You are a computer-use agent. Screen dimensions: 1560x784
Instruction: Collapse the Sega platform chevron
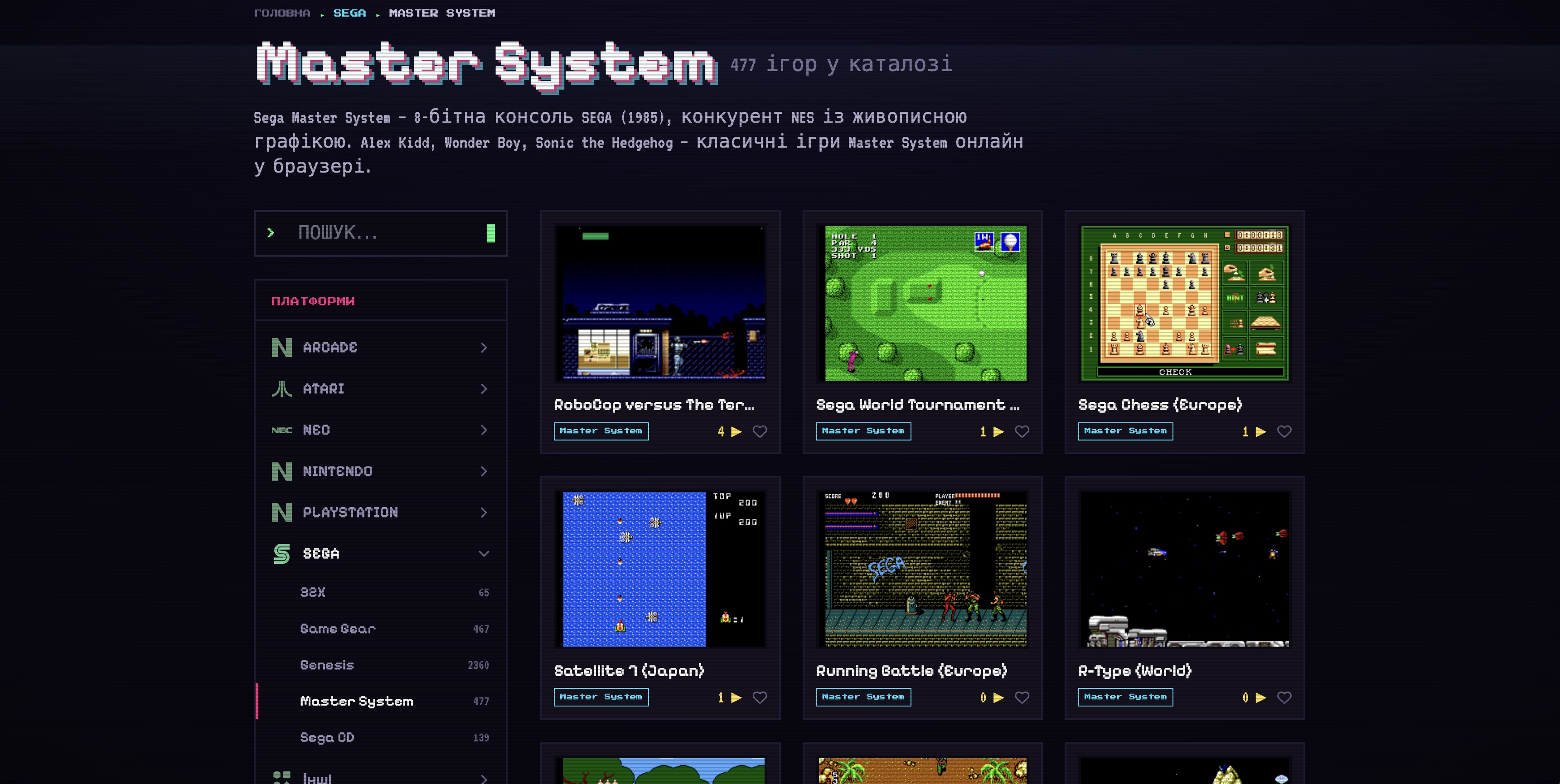pyautogui.click(x=483, y=553)
